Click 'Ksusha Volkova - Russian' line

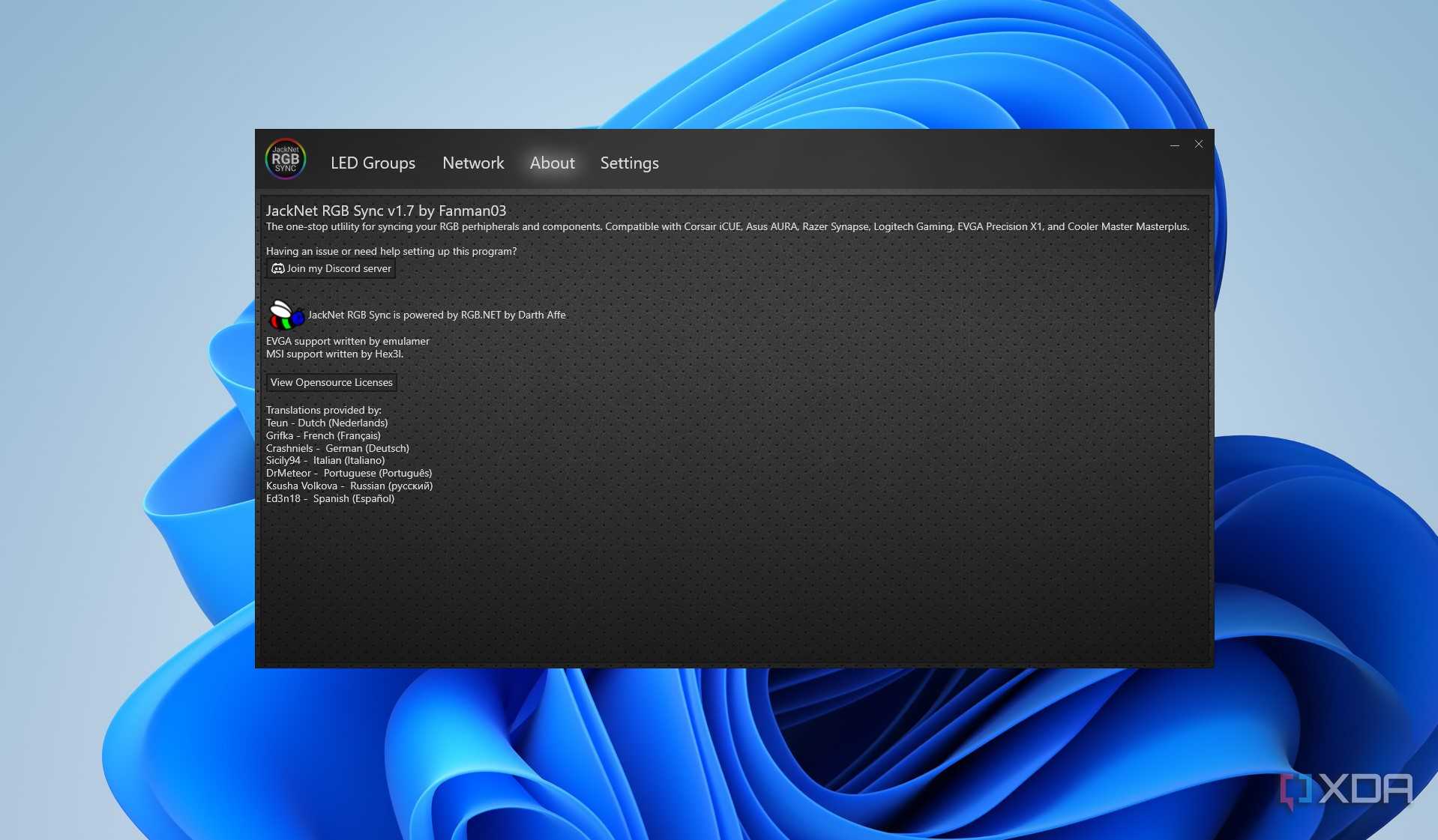point(349,486)
